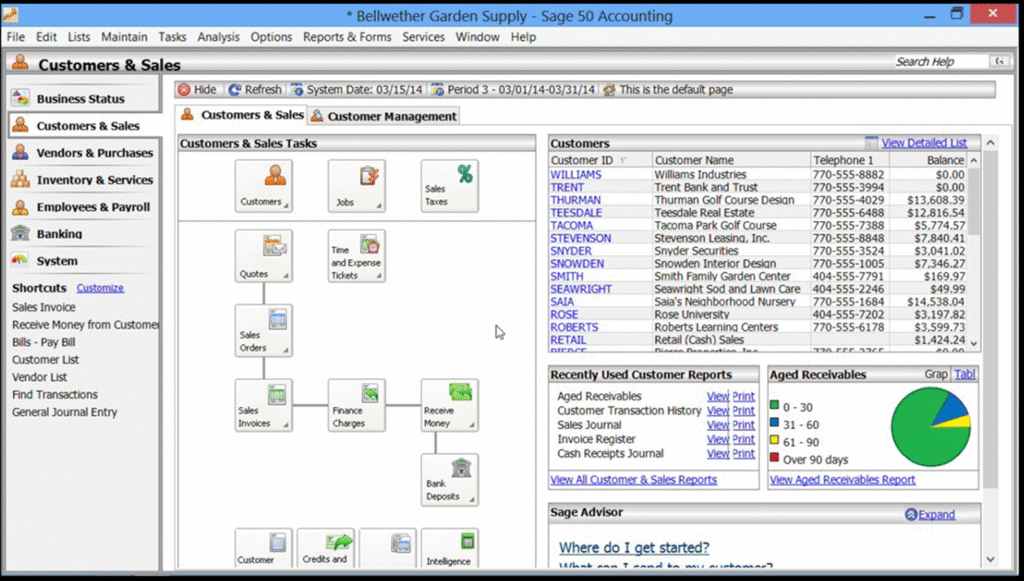Open the Quotes task button
The width and height of the screenshot is (1024, 581).
click(264, 256)
